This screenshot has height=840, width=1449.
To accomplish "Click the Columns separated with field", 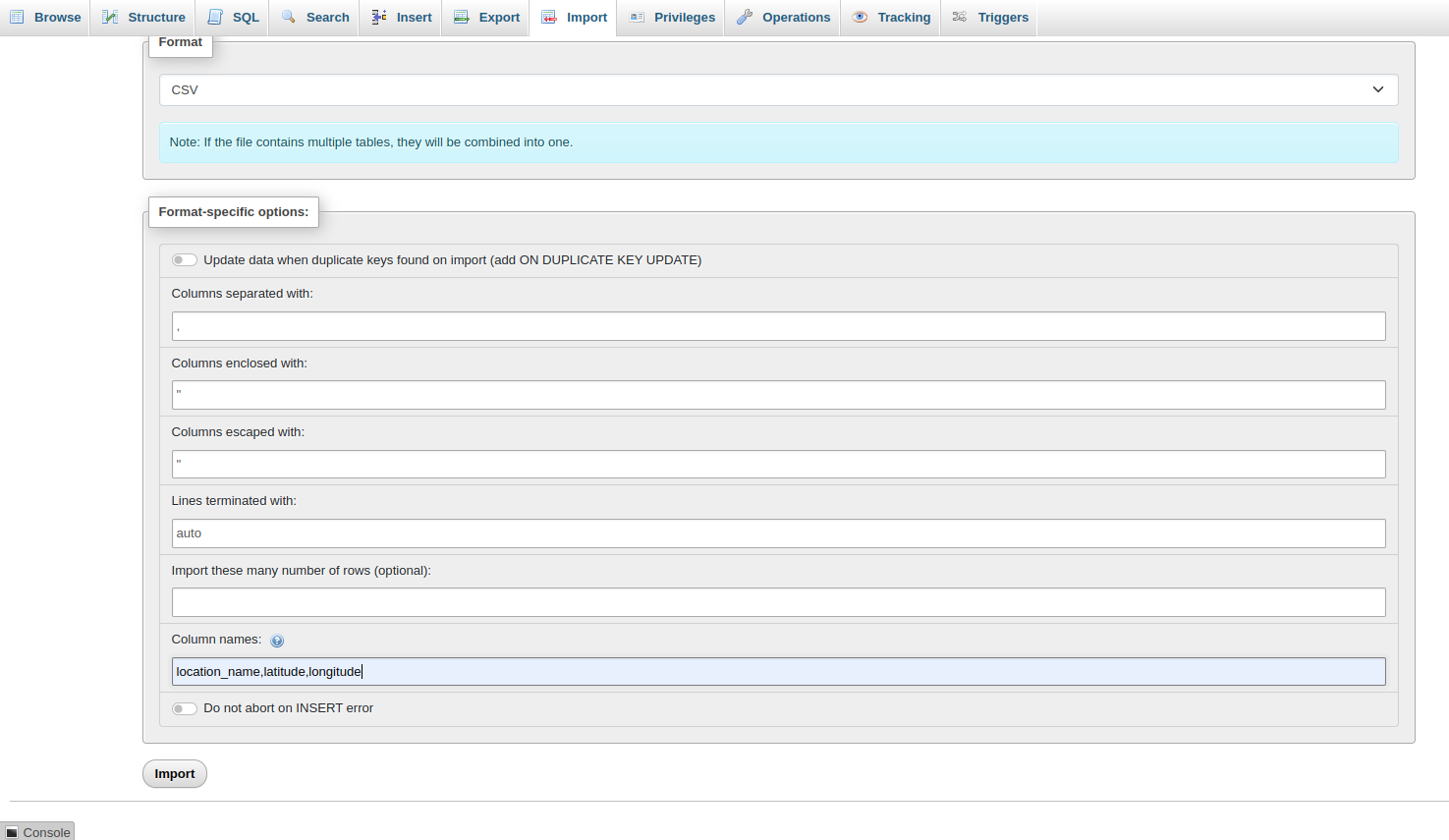I will (778, 326).
